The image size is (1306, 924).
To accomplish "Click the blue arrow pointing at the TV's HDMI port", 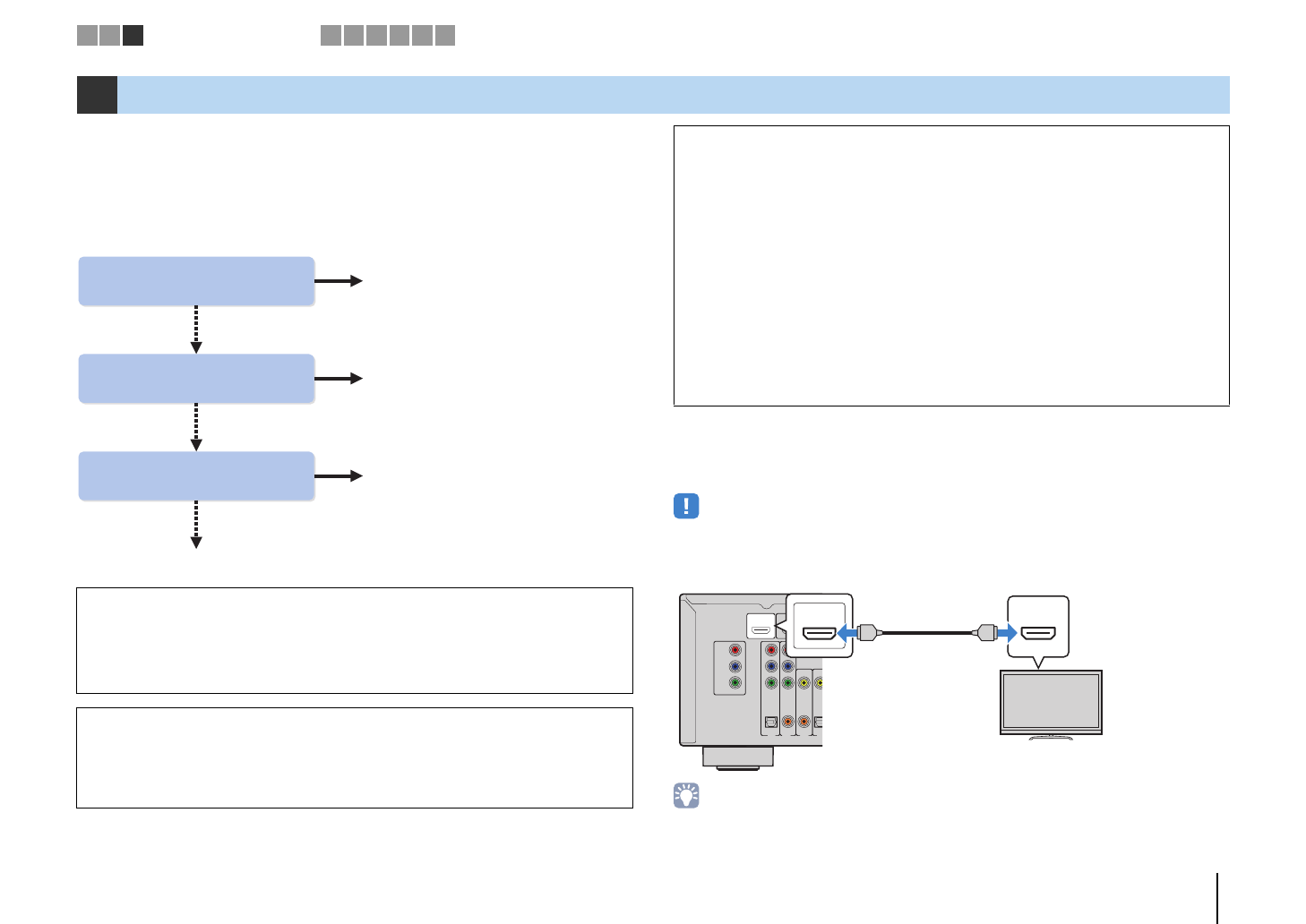I will click(1007, 633).
